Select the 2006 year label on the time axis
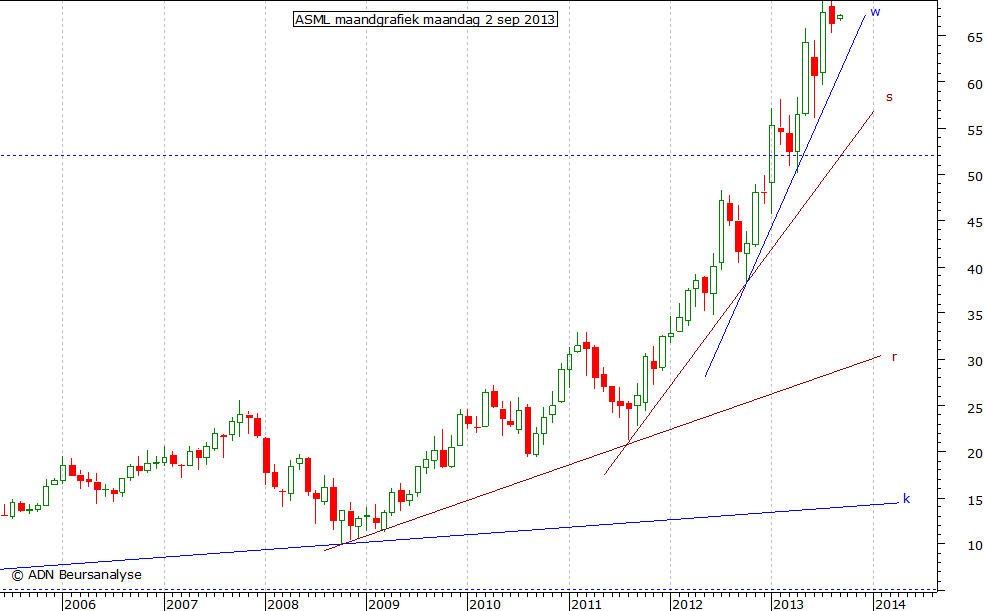985x611 pixels. [x=80, y=604]
